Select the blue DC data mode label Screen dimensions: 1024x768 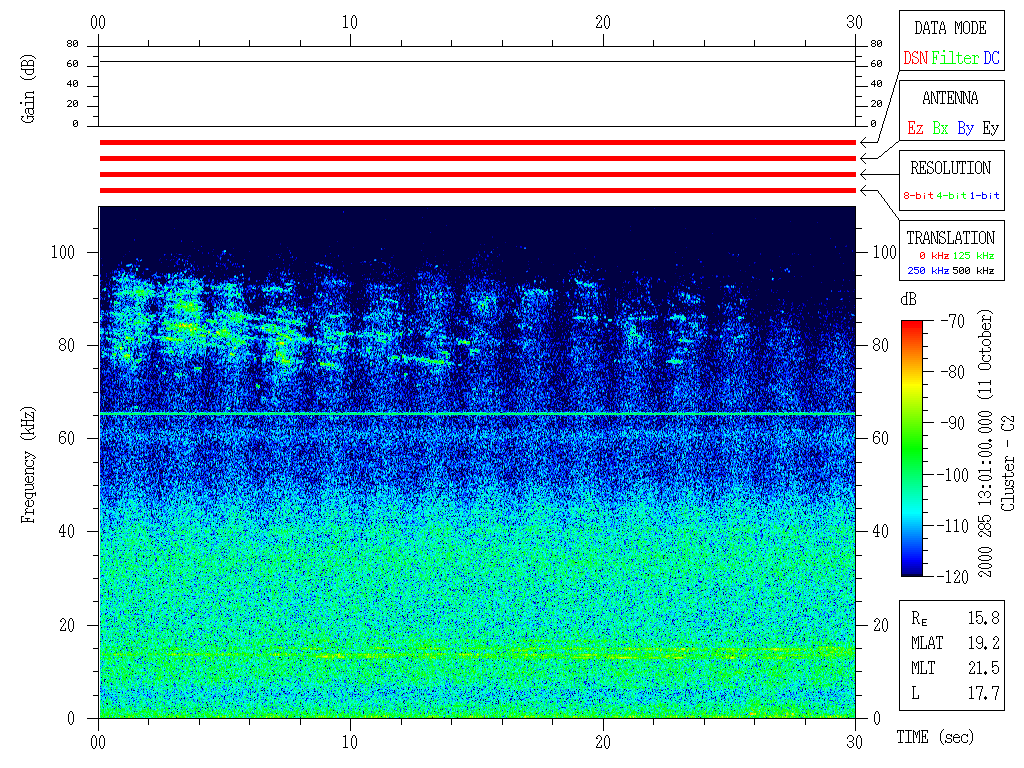[991, 59]
